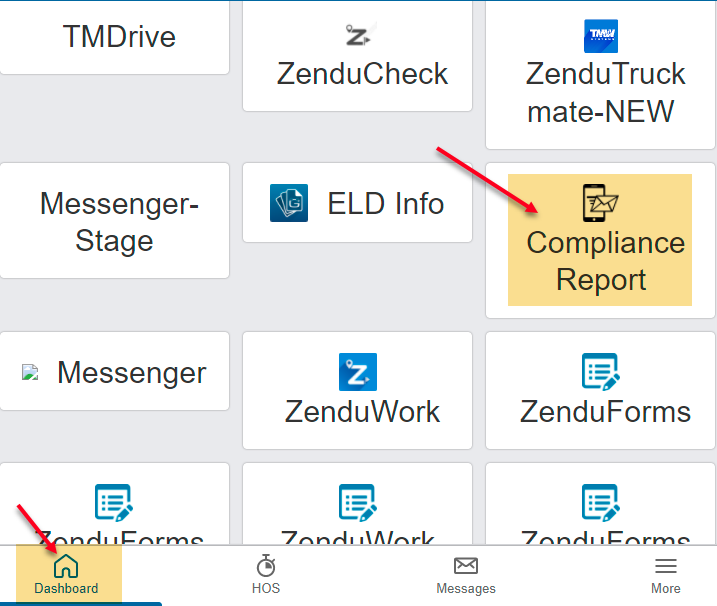Open the Messages tab
This screenshot has height=606, width=717.
(466, 574)
